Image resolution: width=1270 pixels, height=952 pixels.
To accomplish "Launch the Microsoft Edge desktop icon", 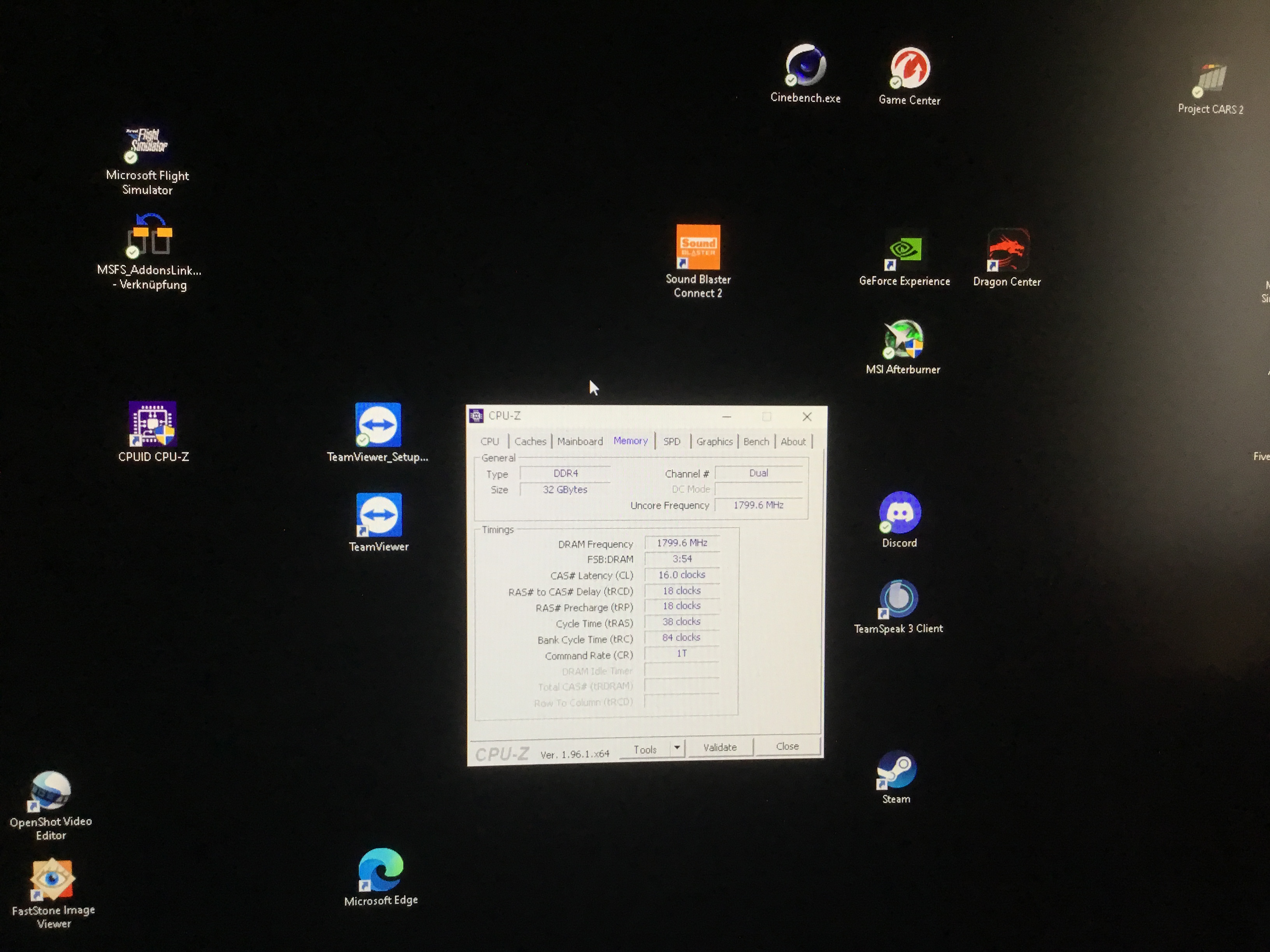I will pyautogui.click(x=381, y=870).
